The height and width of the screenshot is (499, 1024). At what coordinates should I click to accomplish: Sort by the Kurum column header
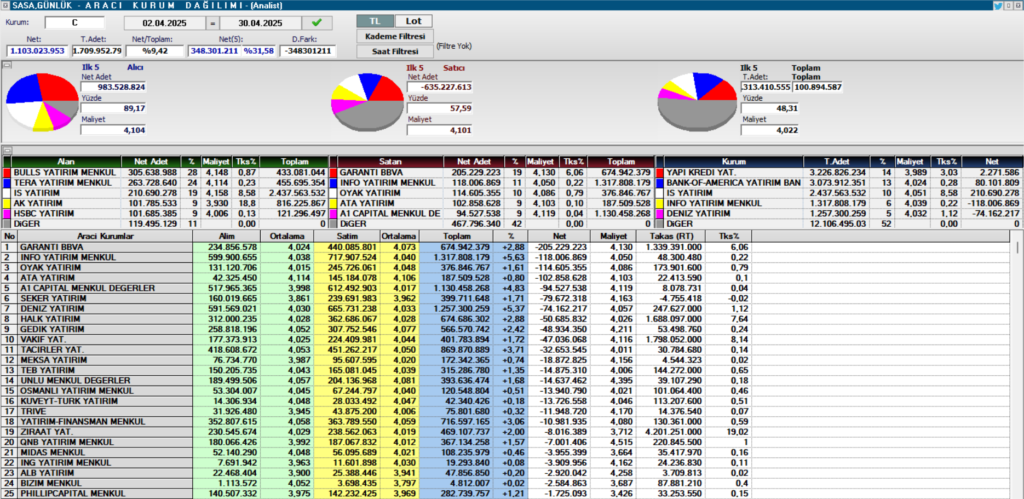734,161
